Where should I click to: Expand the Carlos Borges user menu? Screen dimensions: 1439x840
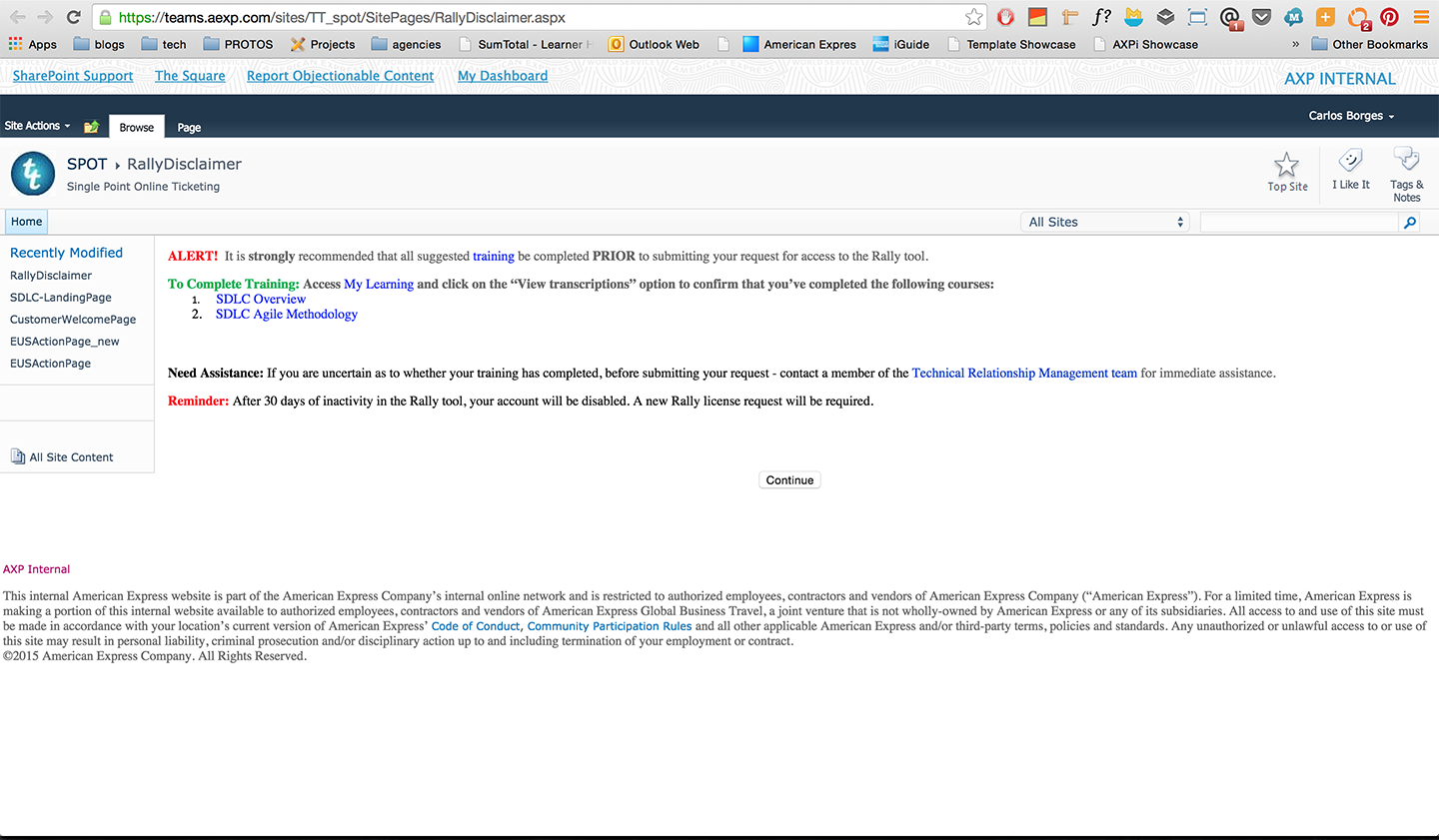(x=1351, y=116)
